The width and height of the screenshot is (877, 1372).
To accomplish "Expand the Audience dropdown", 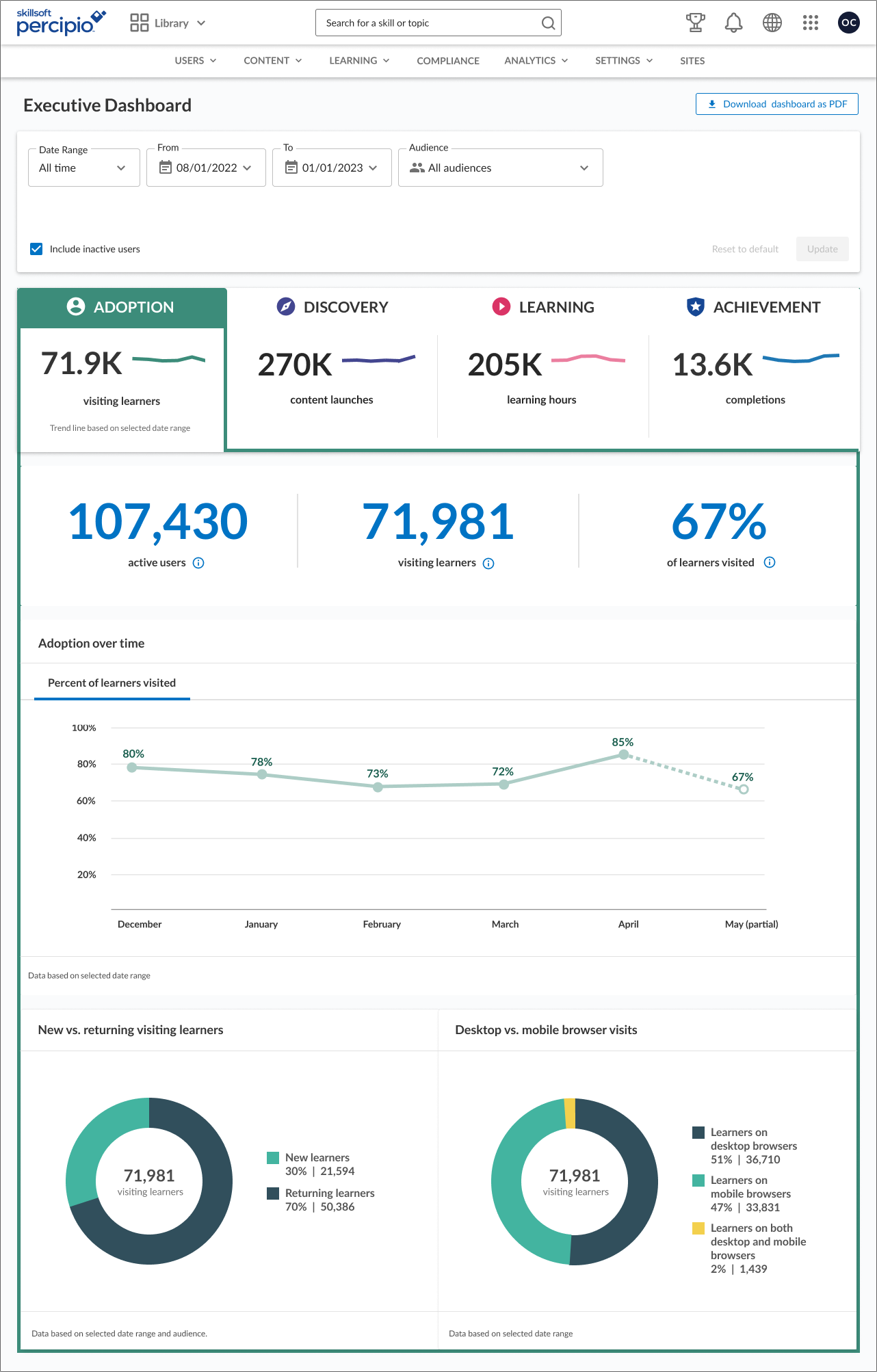I will pos(501,168).
